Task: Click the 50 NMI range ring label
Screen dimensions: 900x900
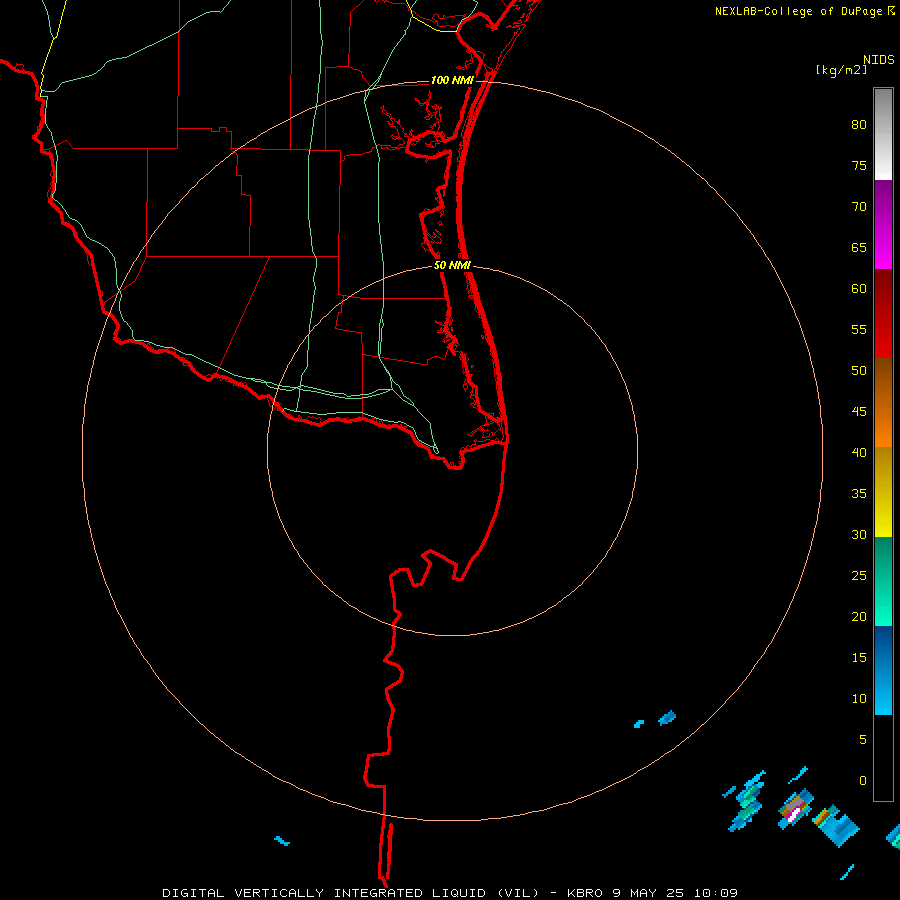Action: [x=452, y=265]
